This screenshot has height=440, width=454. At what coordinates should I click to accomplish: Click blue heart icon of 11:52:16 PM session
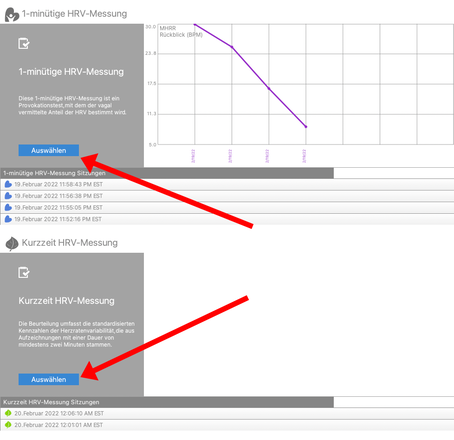(x=8, y=219)
